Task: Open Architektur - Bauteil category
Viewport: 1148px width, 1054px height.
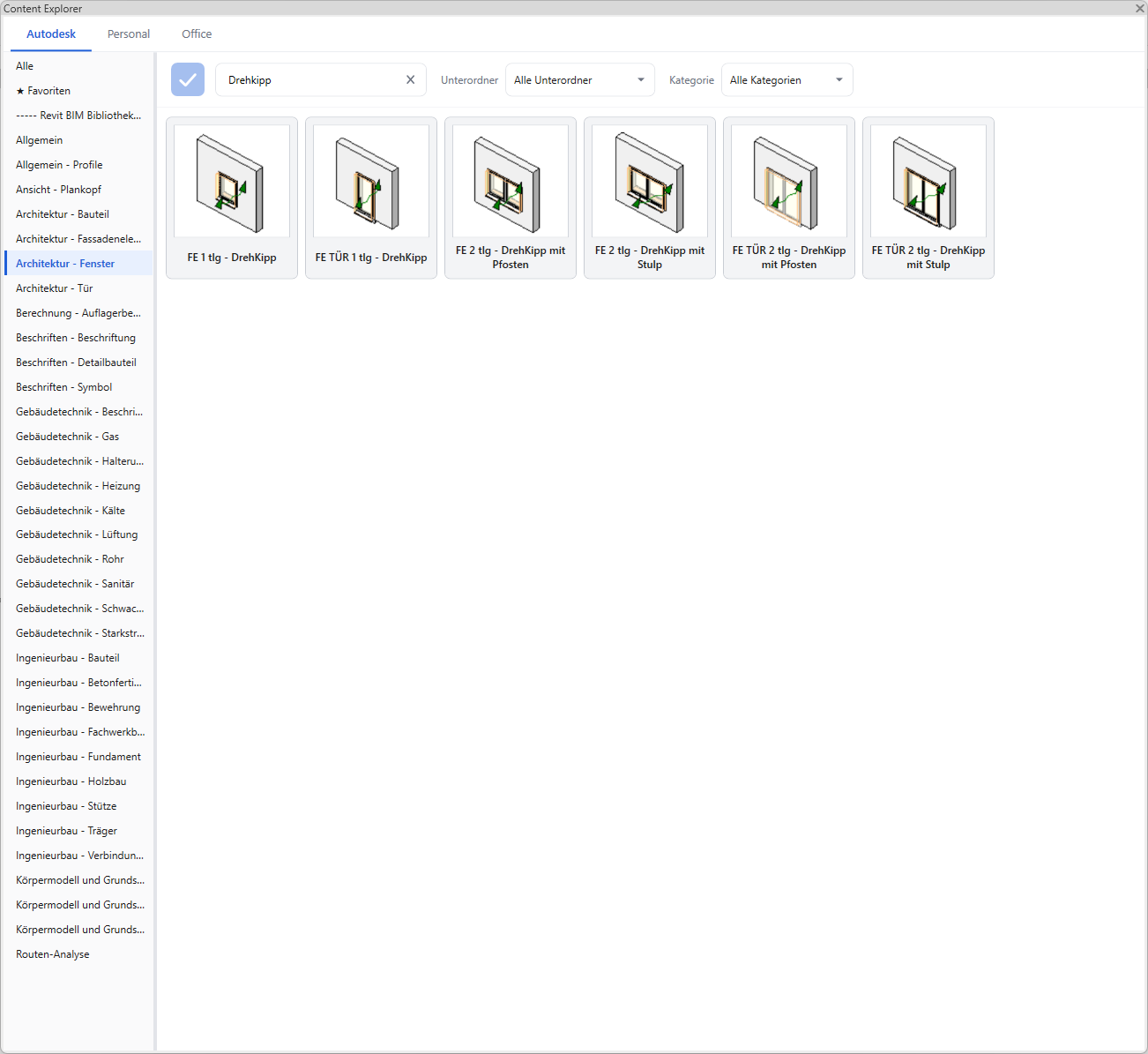Action: pos(78,214)
